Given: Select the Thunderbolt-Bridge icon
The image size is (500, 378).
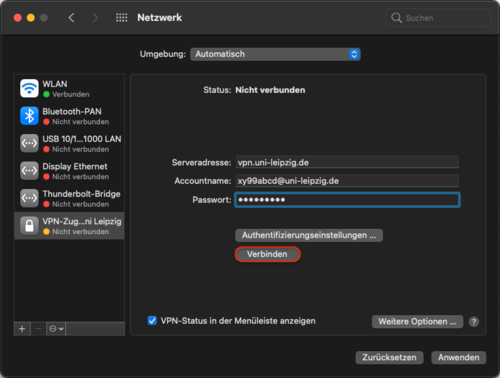Looking at the screenshot, I should pyautogui.click(x=29, y=198).
